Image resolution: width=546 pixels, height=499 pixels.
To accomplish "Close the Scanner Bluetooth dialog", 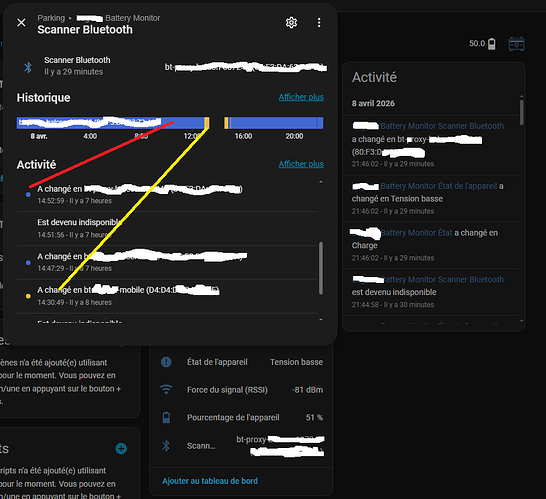I will click(21, 23).
